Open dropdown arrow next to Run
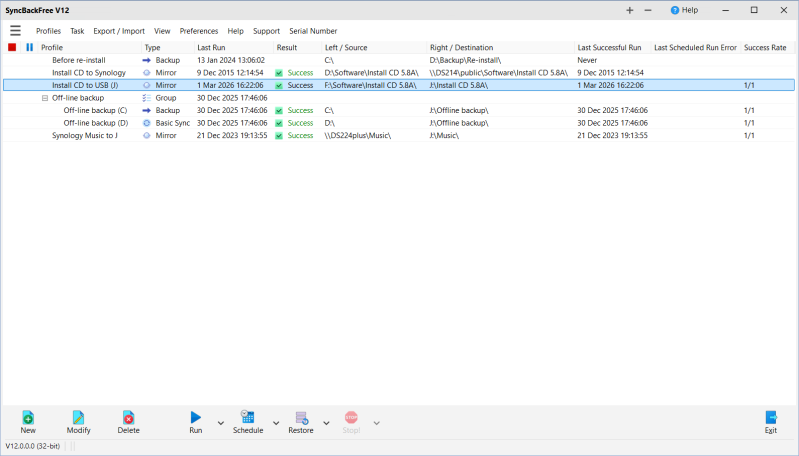This screenshot has height=456, width=799. pos(221,423)
